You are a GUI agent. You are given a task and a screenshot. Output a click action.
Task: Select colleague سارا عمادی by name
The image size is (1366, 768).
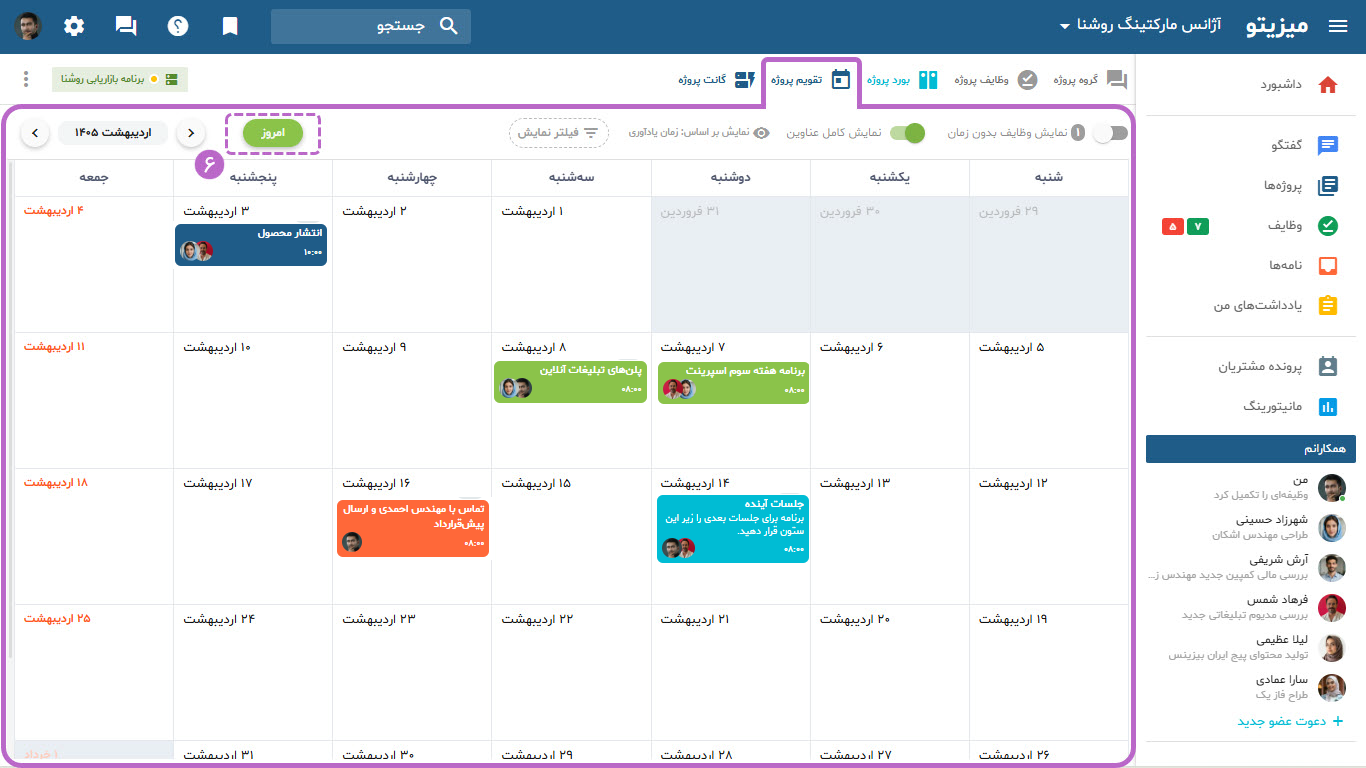click(1282, 679)
